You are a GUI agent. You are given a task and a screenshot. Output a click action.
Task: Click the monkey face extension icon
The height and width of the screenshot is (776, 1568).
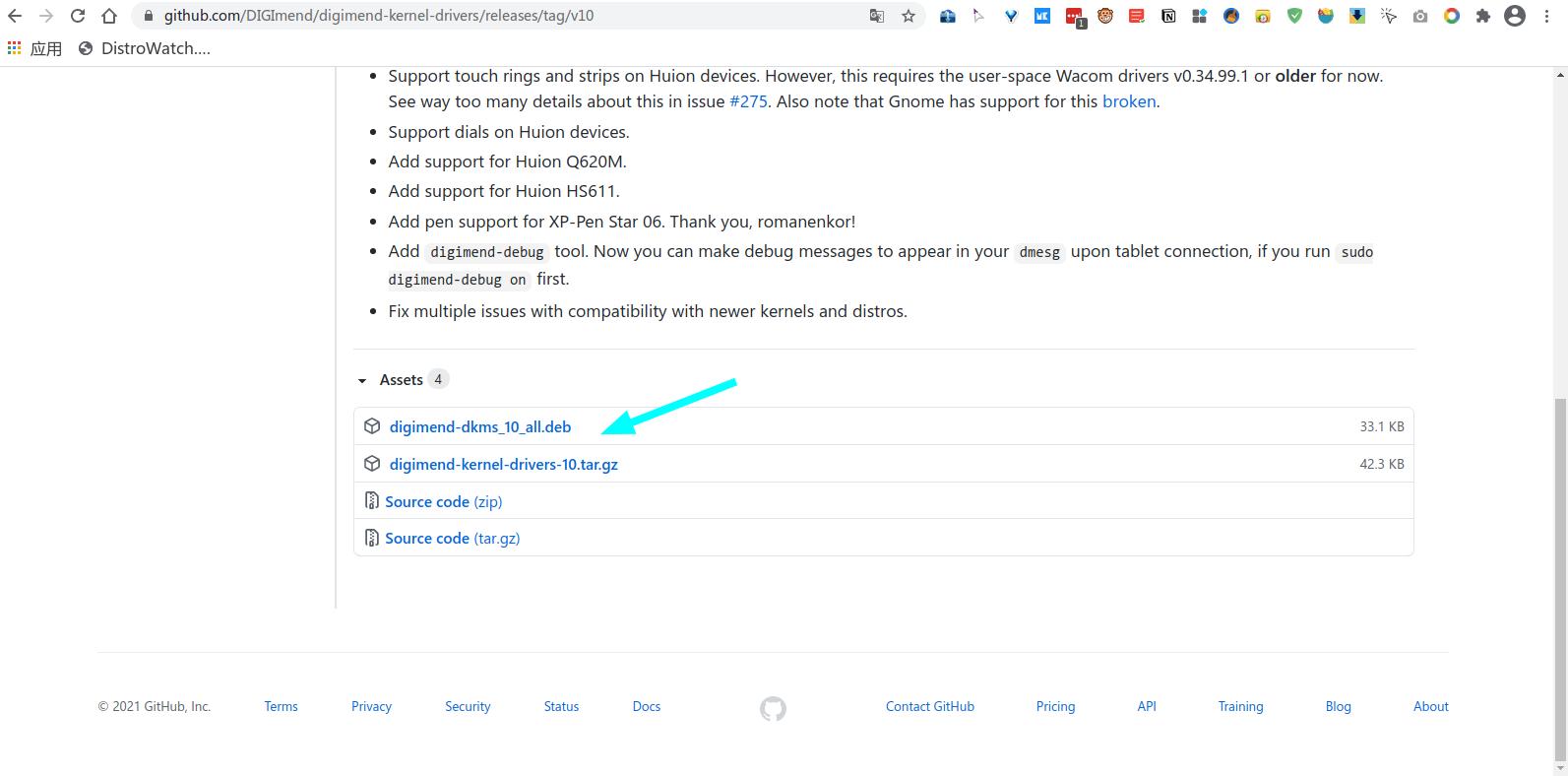(1105, 16)
